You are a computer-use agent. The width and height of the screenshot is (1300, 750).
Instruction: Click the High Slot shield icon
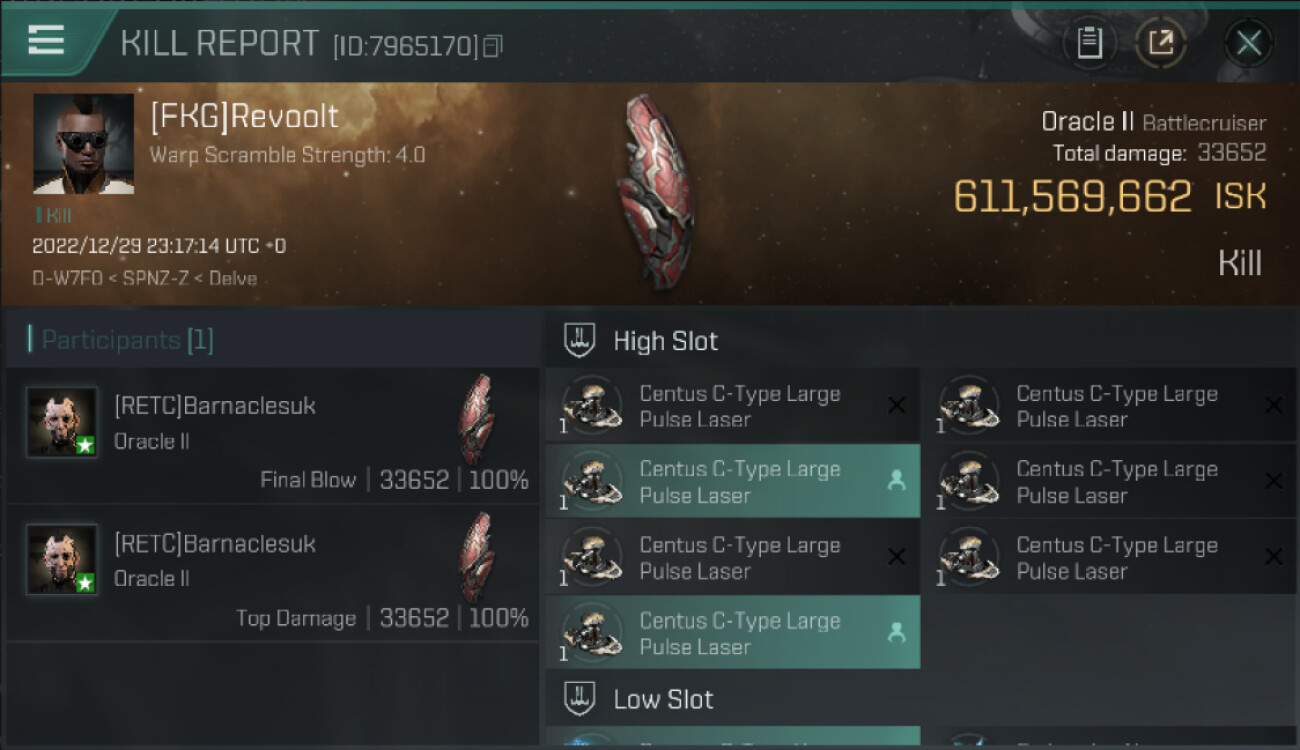coord(580,340)
